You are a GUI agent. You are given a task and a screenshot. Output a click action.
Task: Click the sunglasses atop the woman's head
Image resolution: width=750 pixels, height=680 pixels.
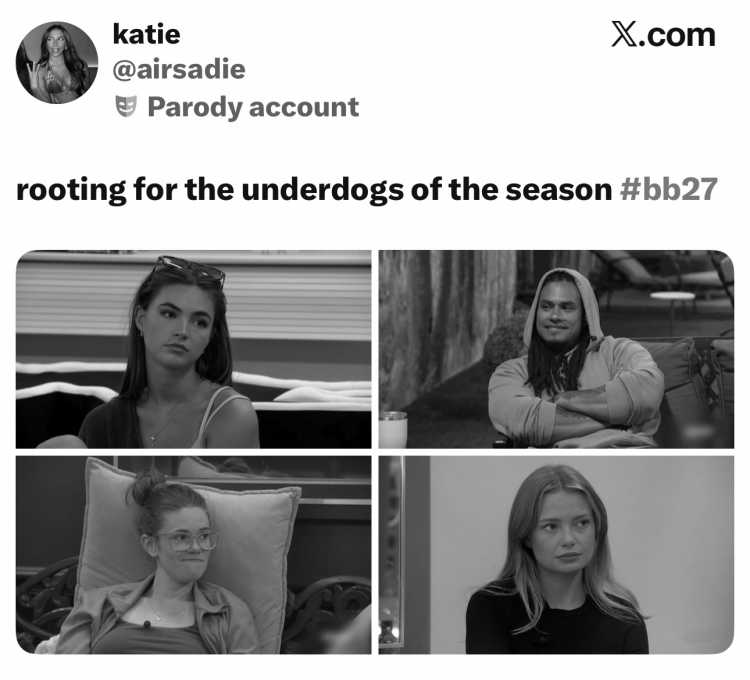189,270
